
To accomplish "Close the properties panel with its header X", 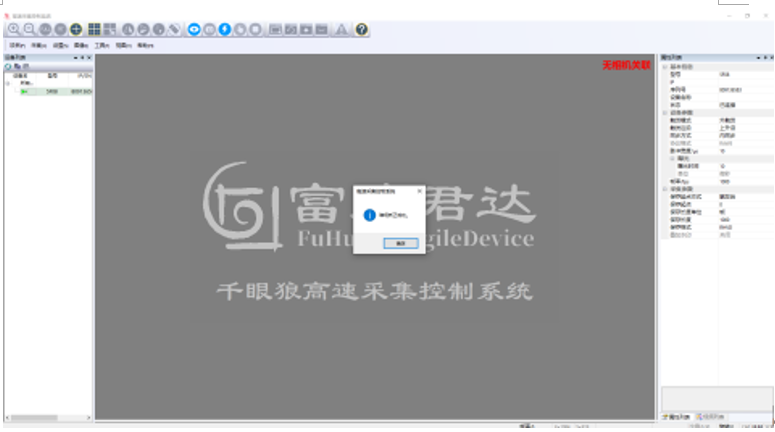I will point(771,58).
